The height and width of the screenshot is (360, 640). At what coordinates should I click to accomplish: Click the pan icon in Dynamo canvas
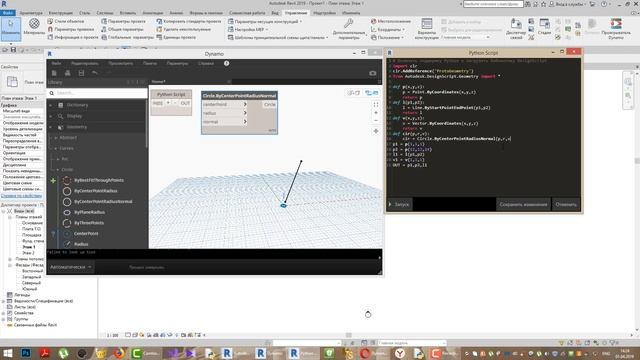pos(376,131)
